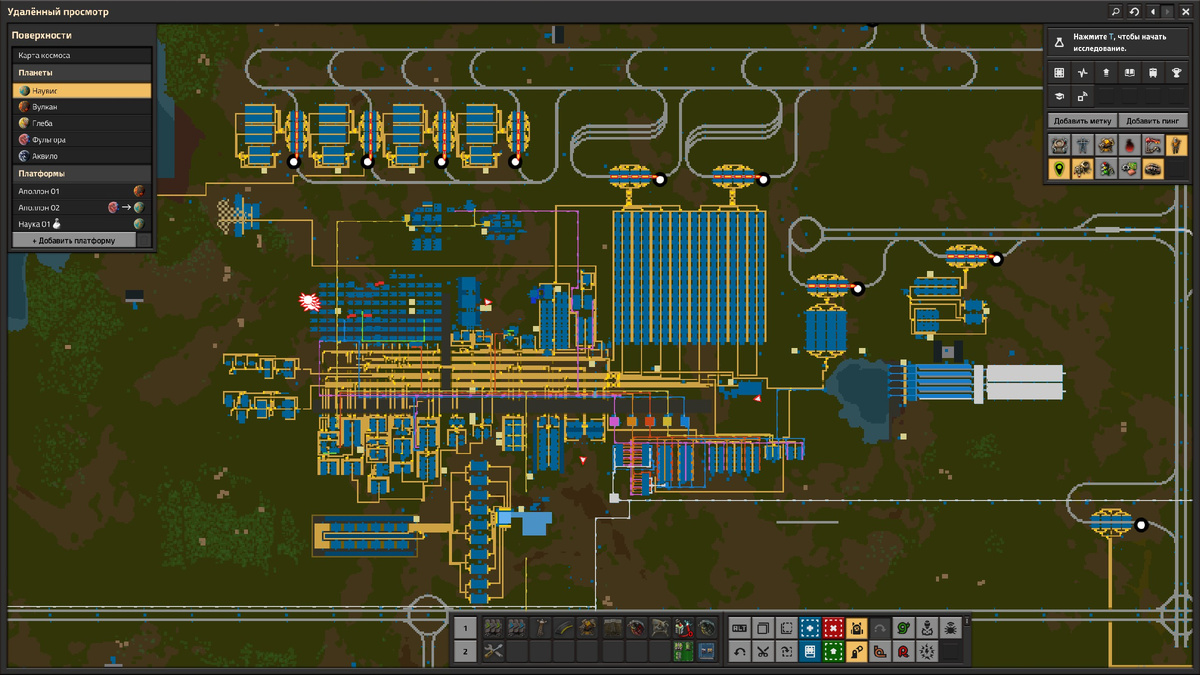1200x675 pixels.
Task: Toggle the tank vehicle map filter
Action: click(1153, 170)
